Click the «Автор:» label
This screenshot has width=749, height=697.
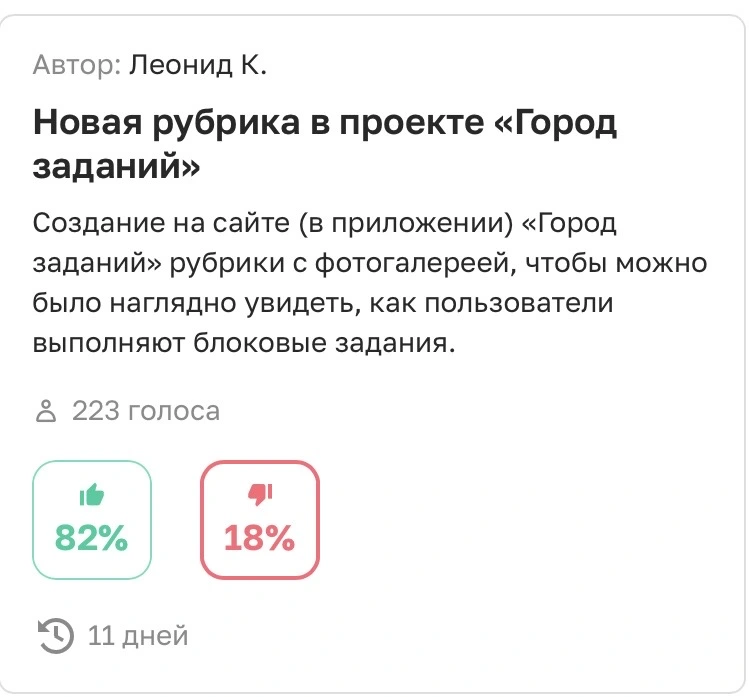(77, 64)
